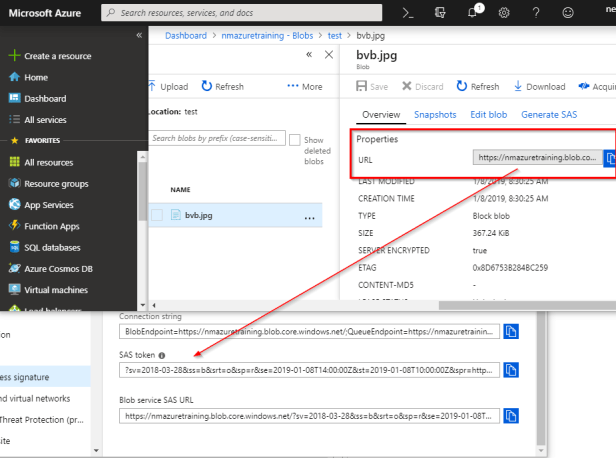Collapse the left navigation sidebar
The image size is (616, 458).
[x=139, y=35]
